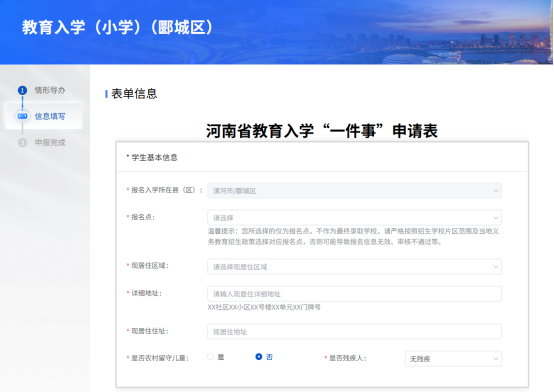
Task: Click the 信息填写 step indicator icon
Action: (x=22, y=116)
